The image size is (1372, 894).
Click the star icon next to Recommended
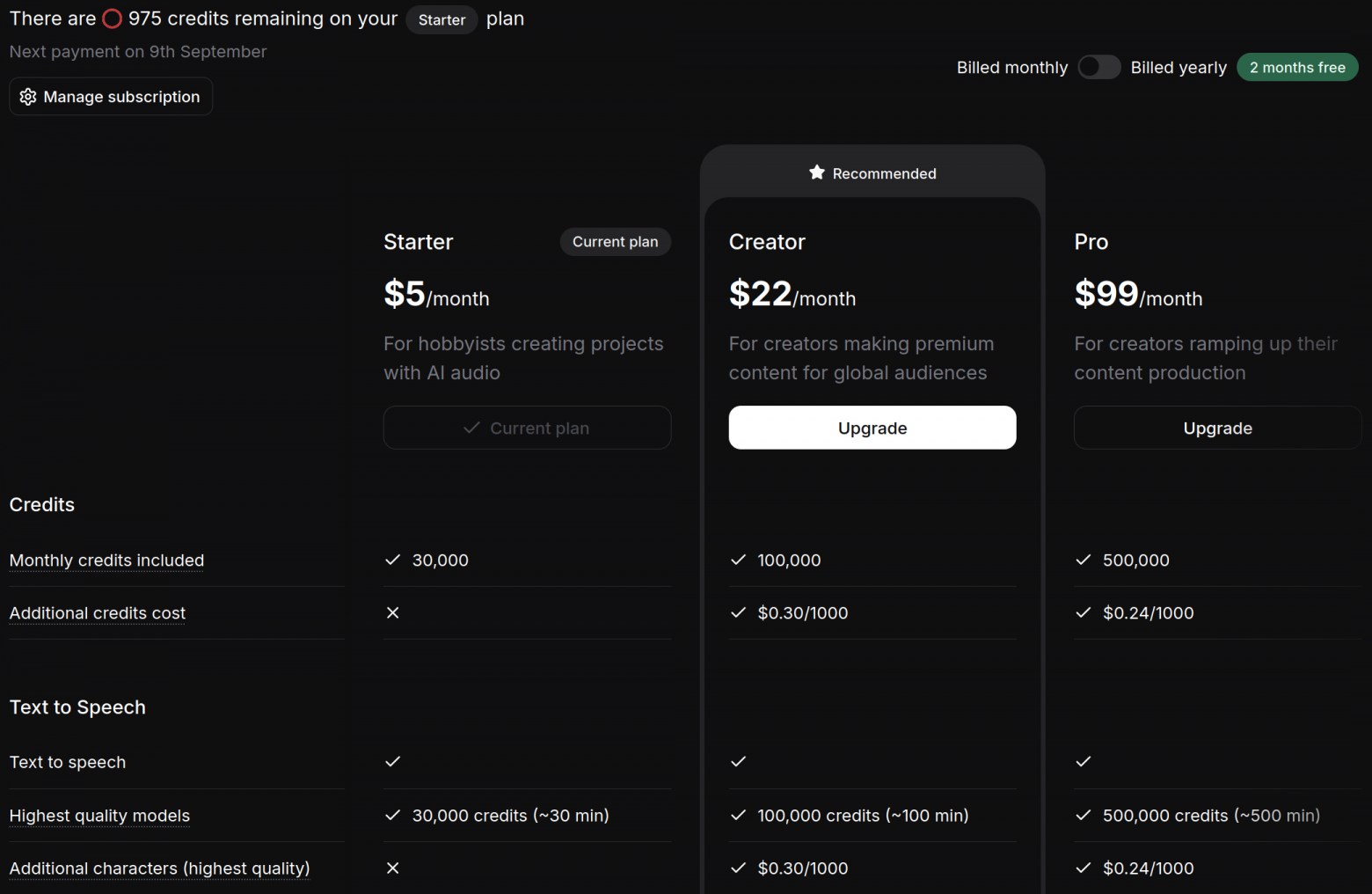pyautogui.click(x=817, y=172)
